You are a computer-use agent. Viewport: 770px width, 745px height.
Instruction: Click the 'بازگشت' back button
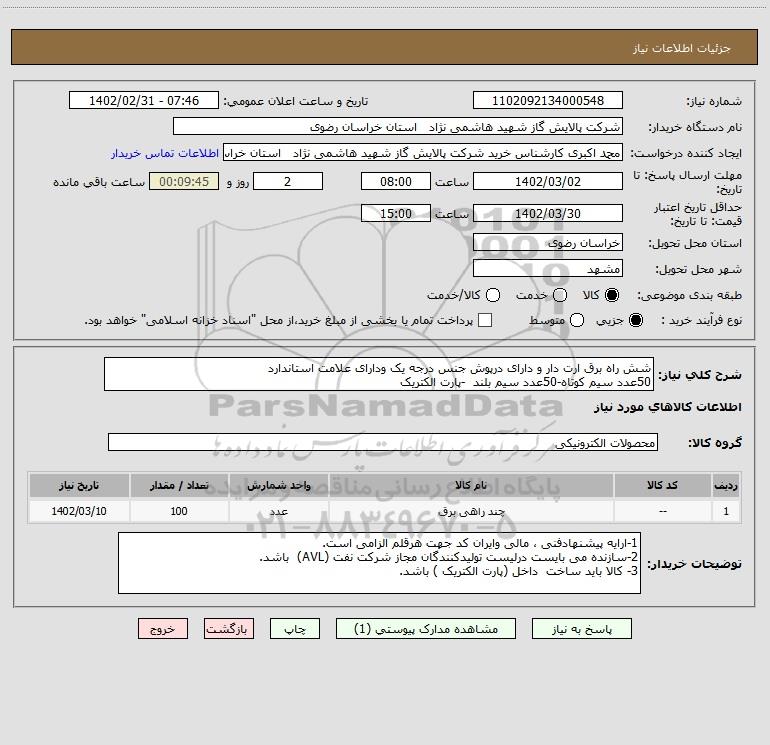(x=229, y=629)
